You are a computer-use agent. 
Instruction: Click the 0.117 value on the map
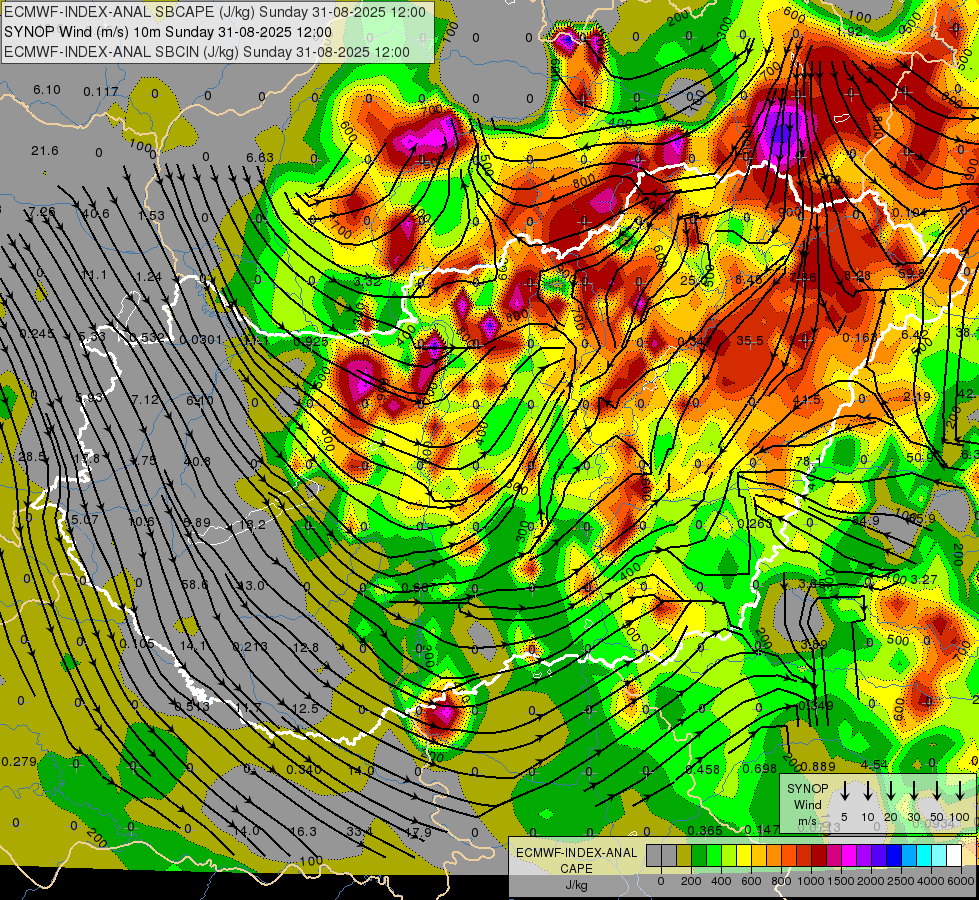(x=101, y=92)
